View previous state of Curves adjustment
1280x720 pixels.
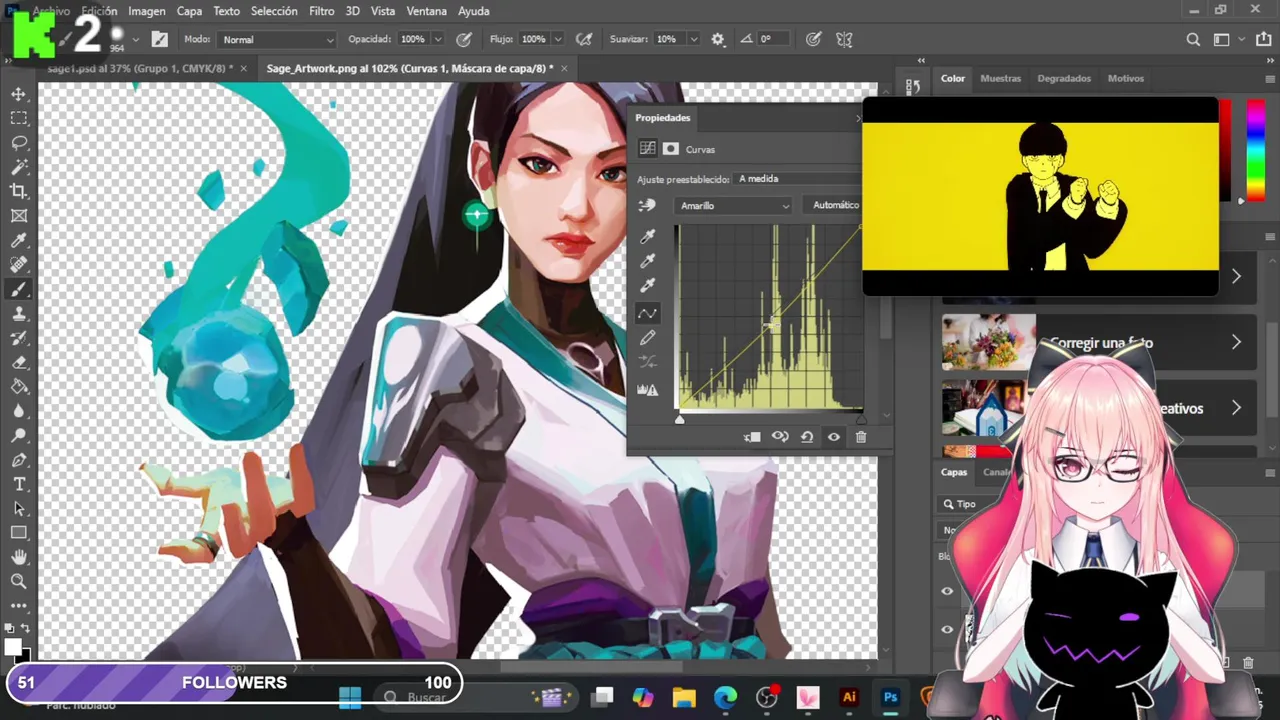[780, 437]
